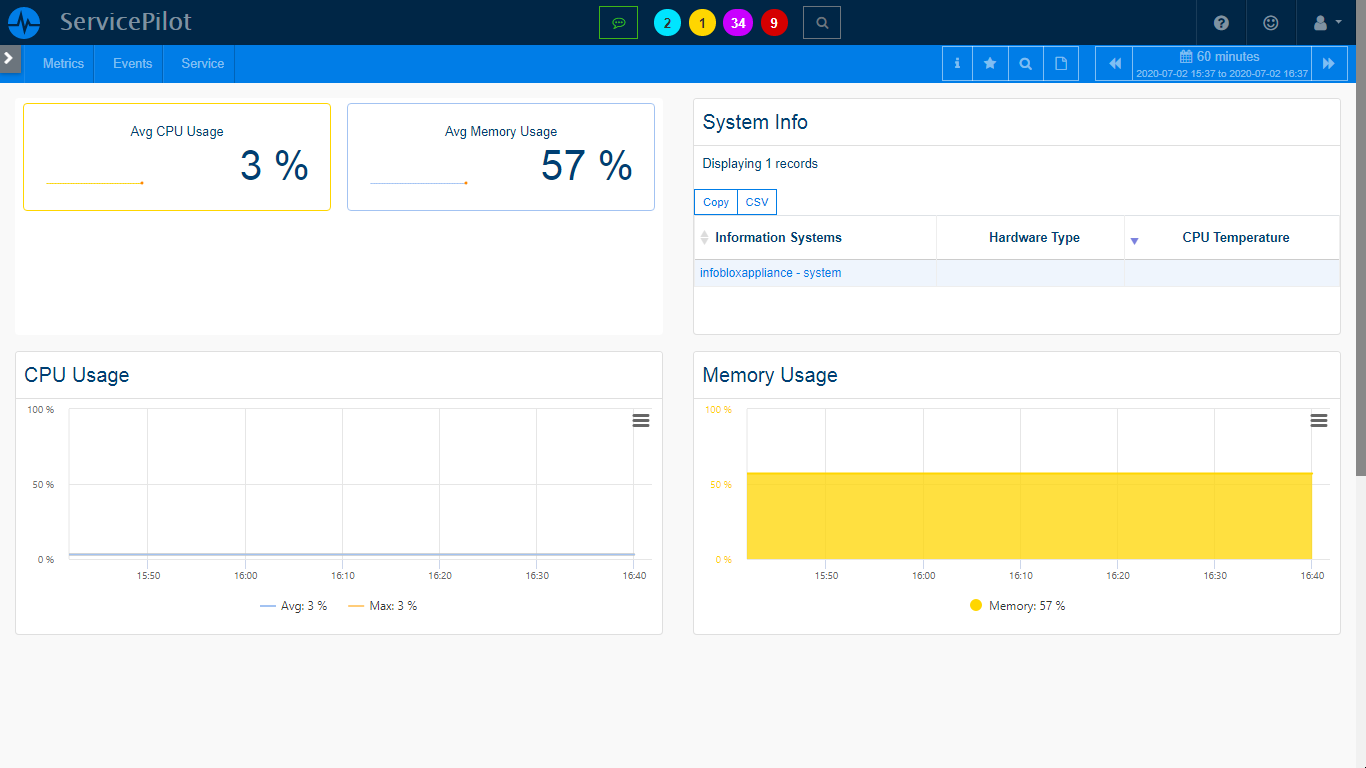Open the Memory Usage chart hamburger menu

(1318, 421)
